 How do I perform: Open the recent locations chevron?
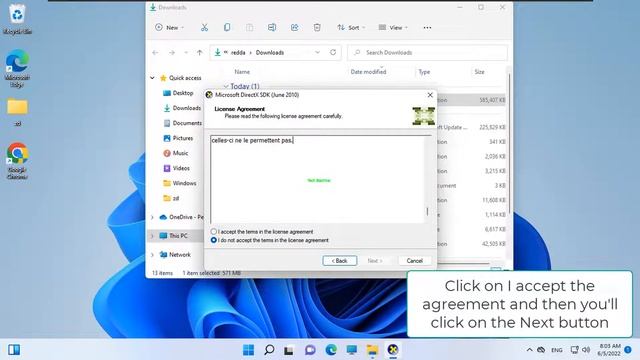(x=186, y=53)
